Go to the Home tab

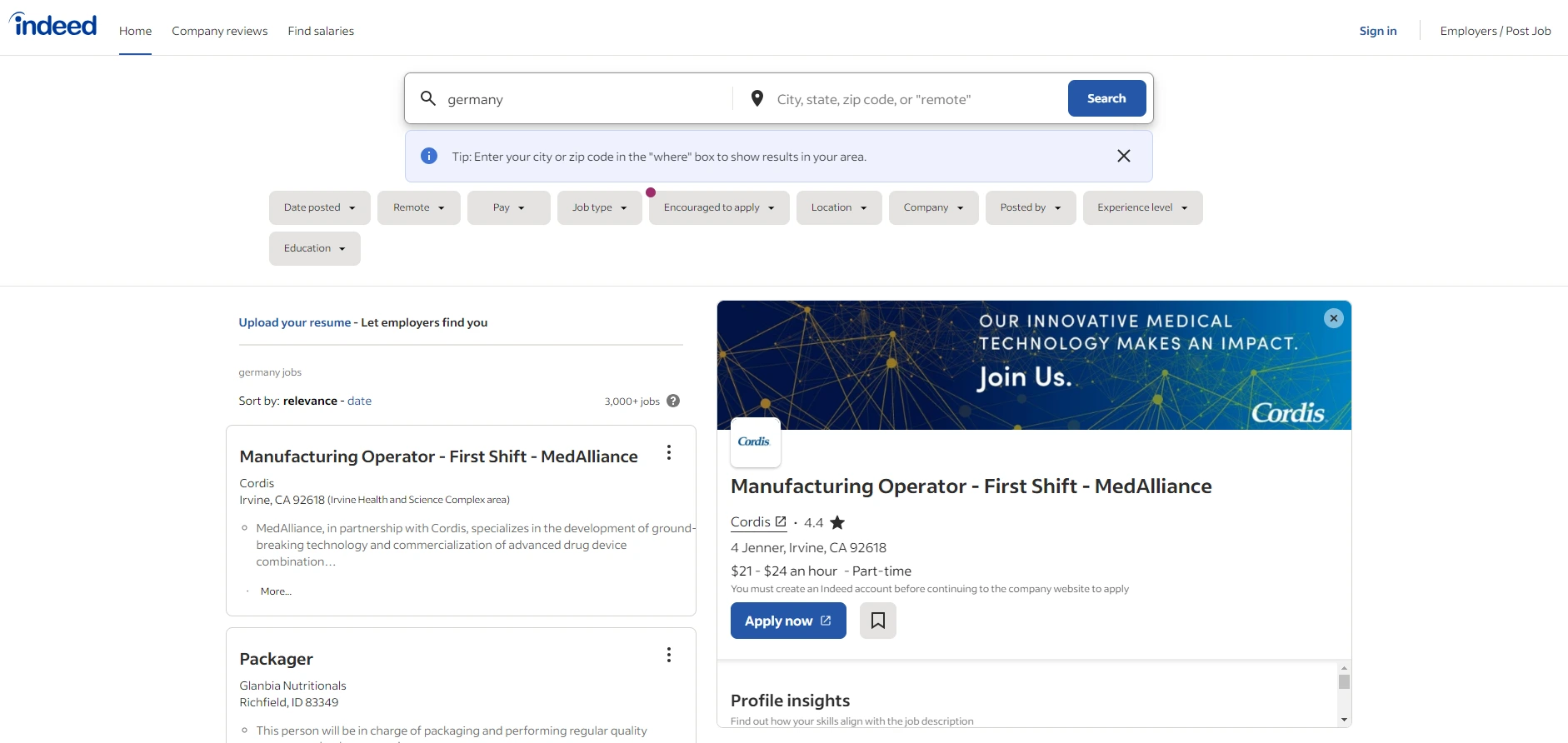(x=135, y=31)
